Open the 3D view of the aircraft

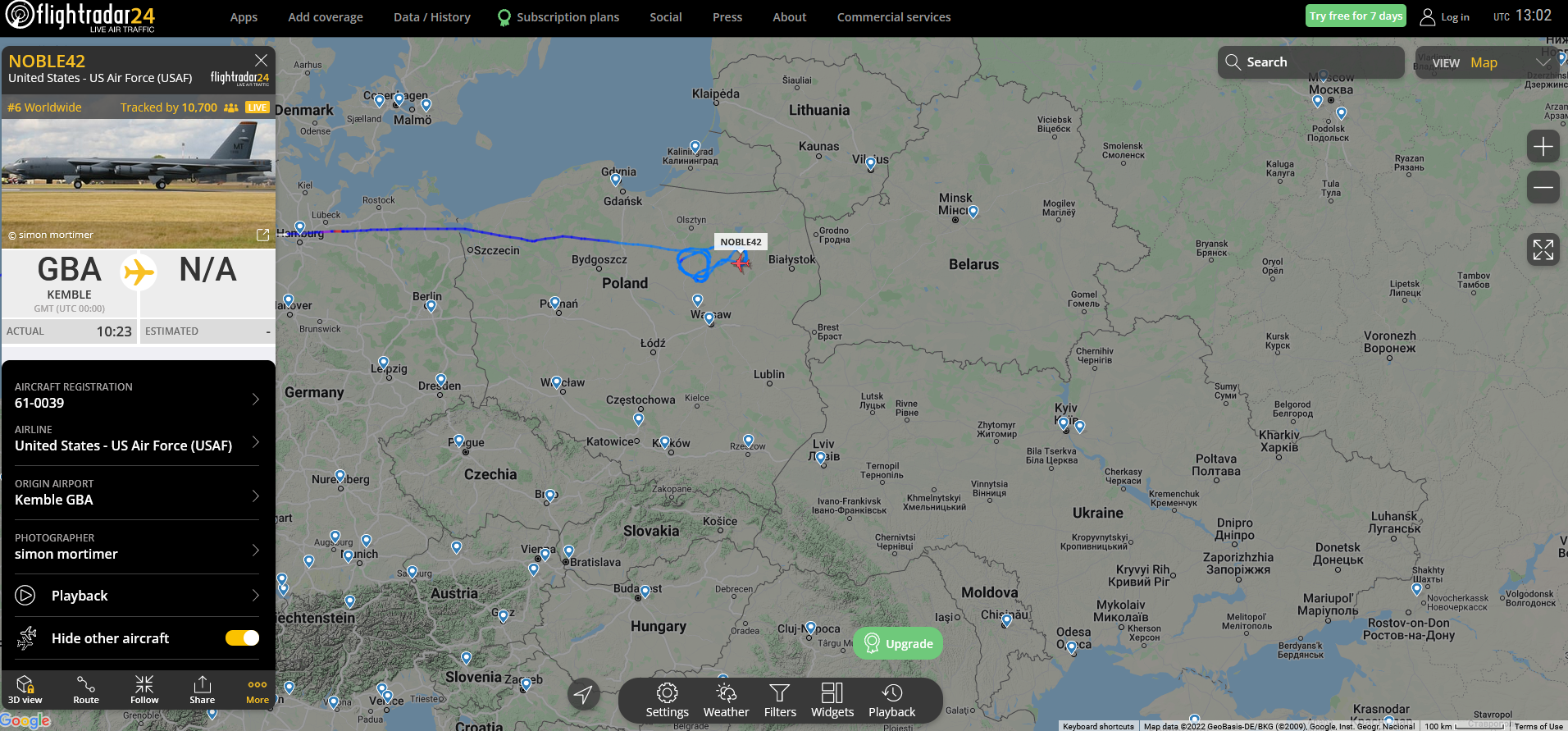coord(25,690)
